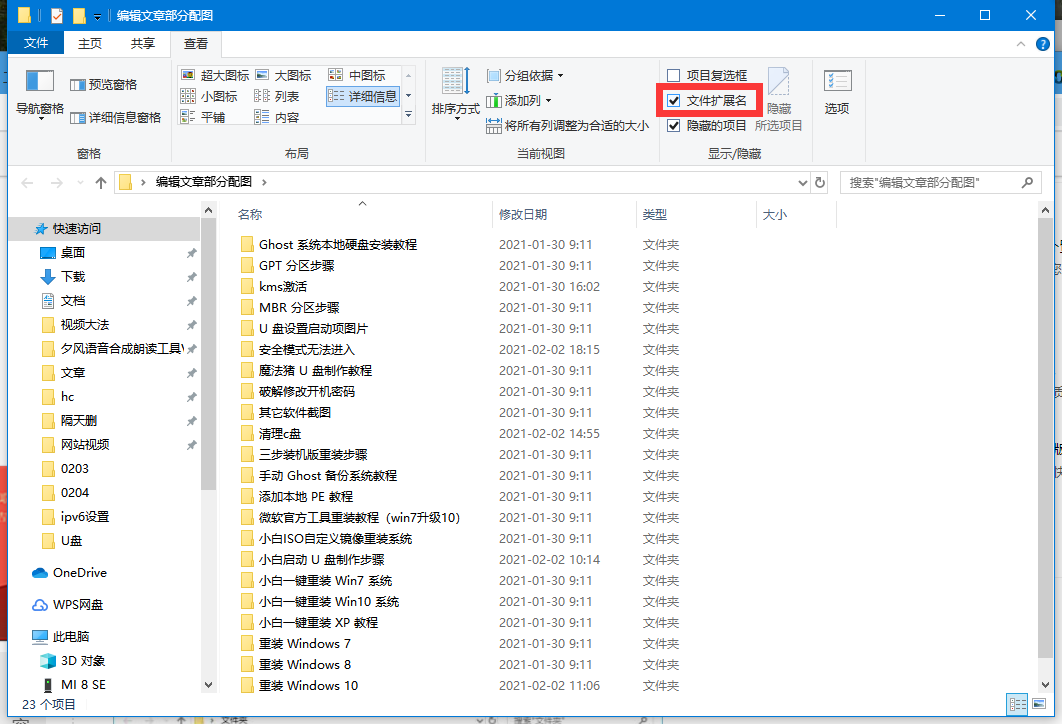Click the refresh button beside address bar

tap(818, 182)
